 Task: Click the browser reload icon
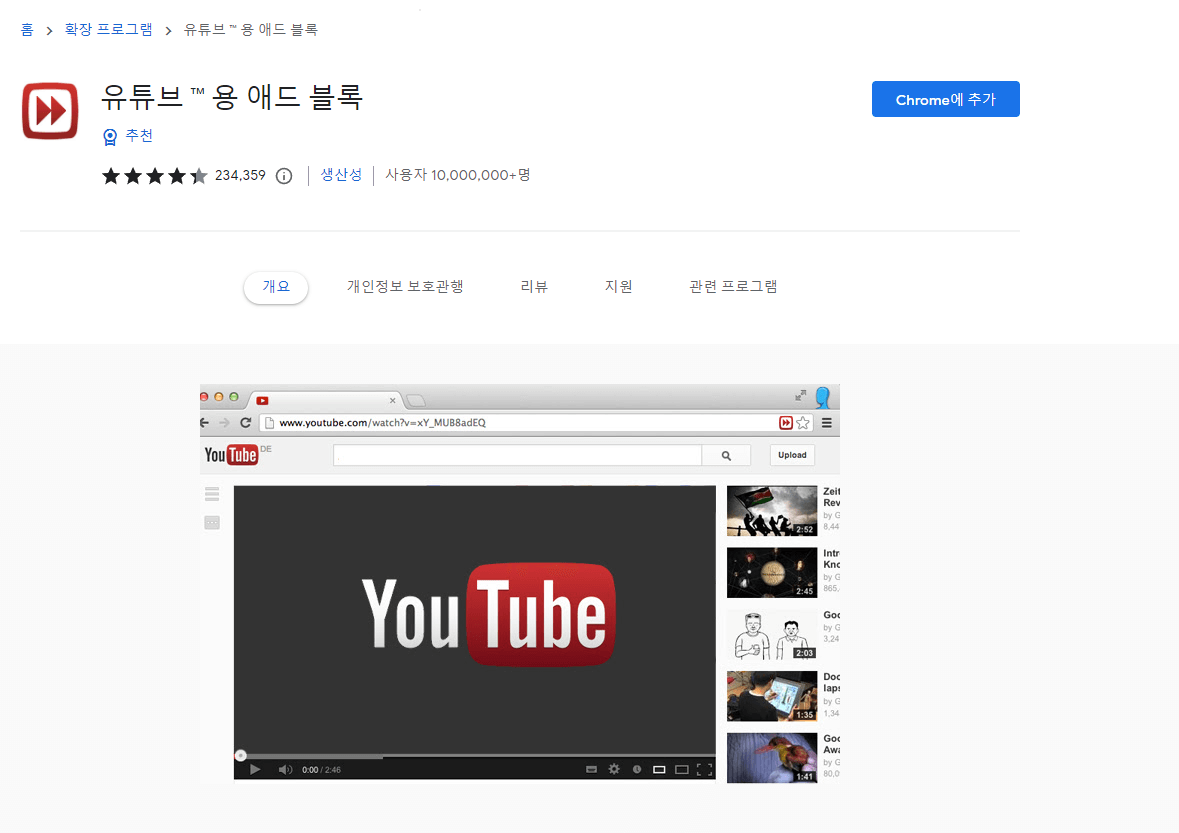tap(246, 422)
